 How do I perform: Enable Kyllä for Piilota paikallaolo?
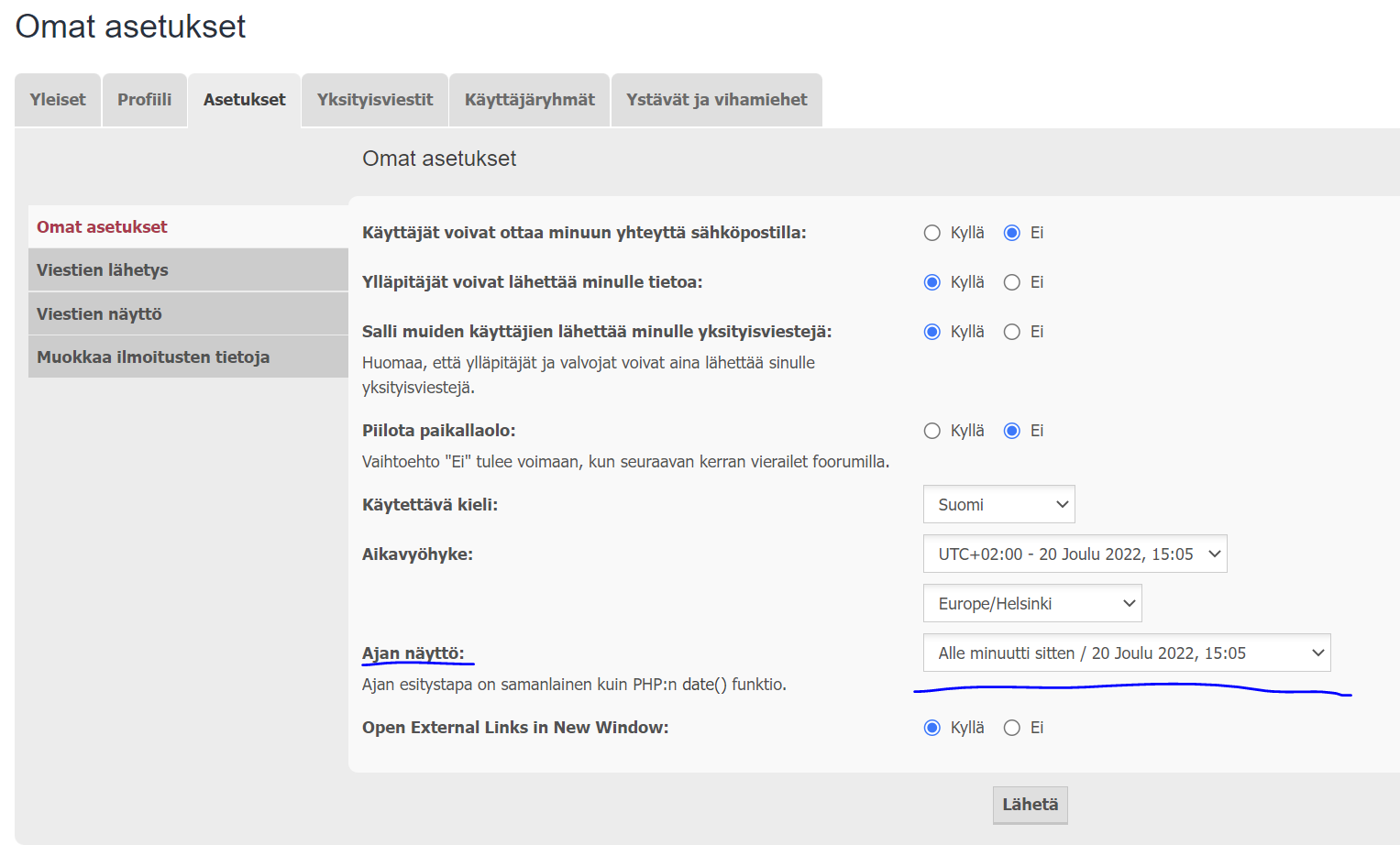[932, 431]
